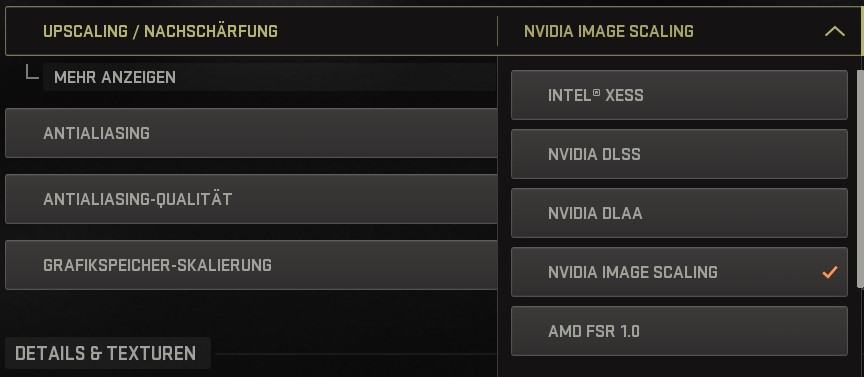Click the horizontal rule beside Details & Texturen
The width and height of the screenshot is (864, 377).
[x=353, y=353]
